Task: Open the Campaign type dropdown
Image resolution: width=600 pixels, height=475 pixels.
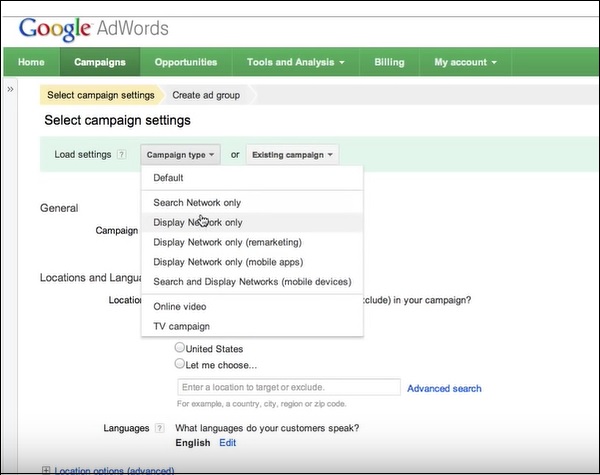Action: coord(180,155)
